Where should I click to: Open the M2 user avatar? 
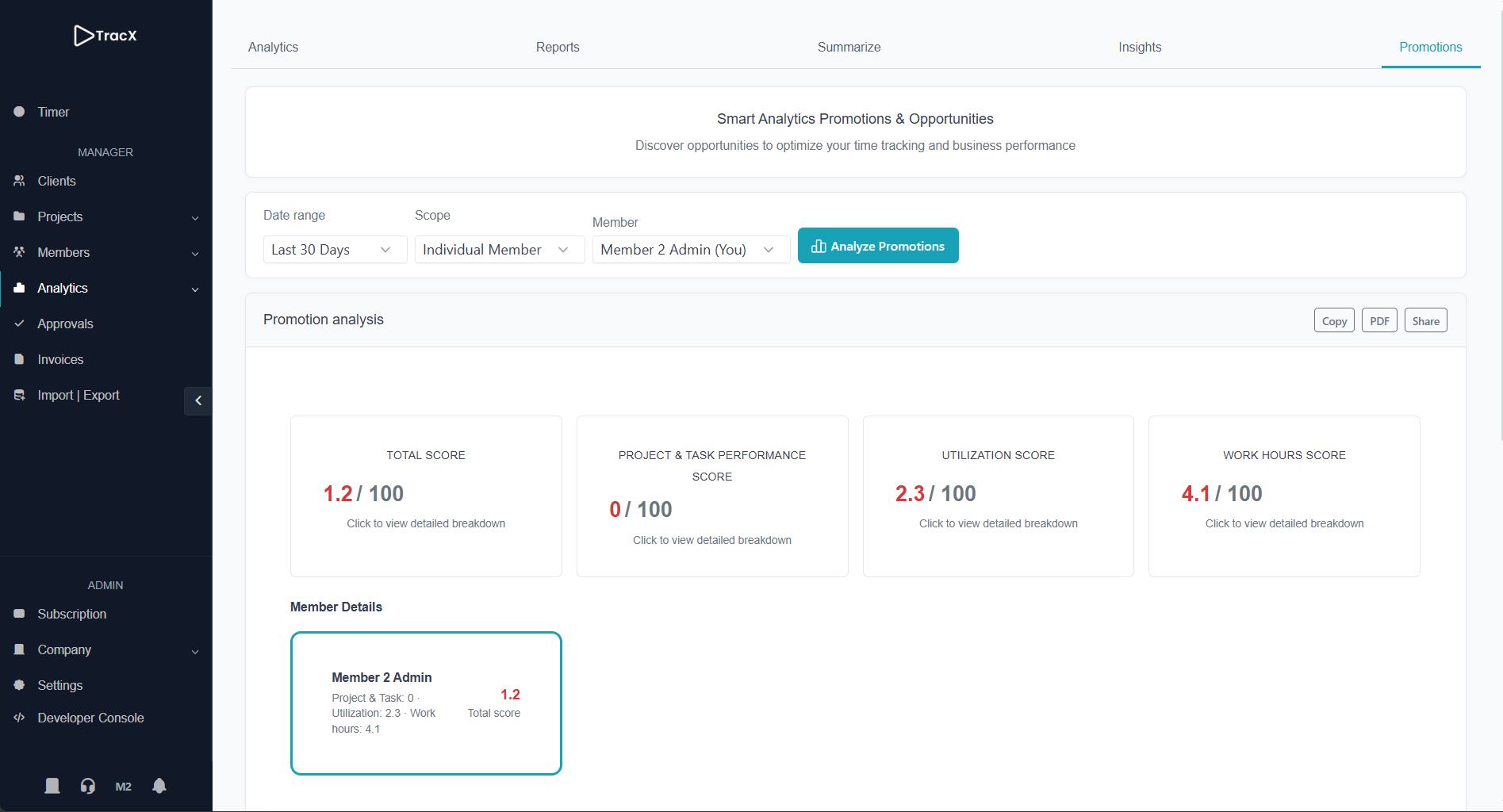click(124, 787)
